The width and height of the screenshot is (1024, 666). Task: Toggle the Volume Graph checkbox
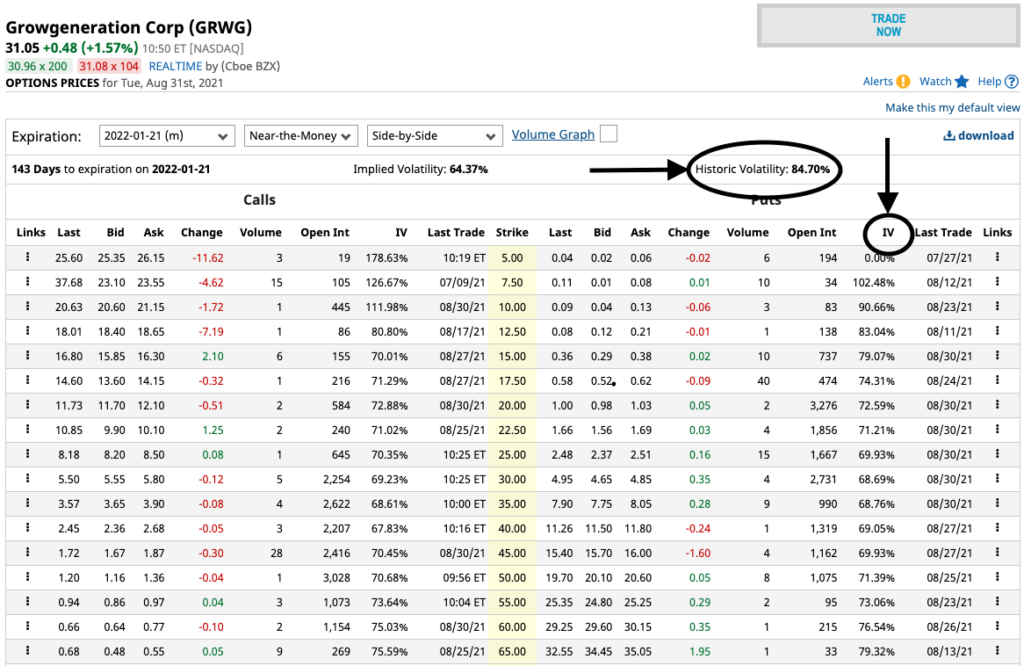(x=608, y=134)
